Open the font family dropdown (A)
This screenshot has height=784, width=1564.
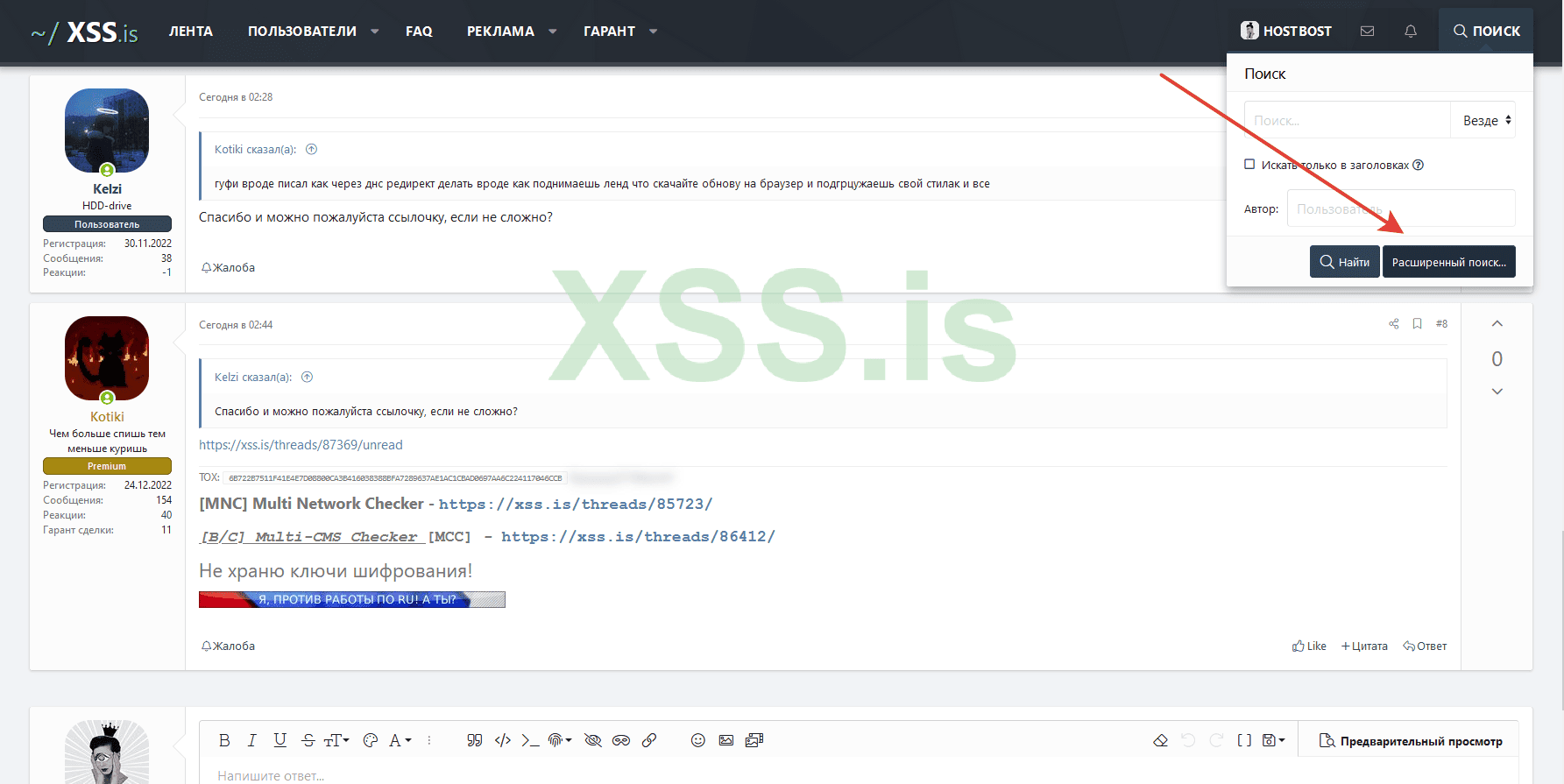click(400, 740)
